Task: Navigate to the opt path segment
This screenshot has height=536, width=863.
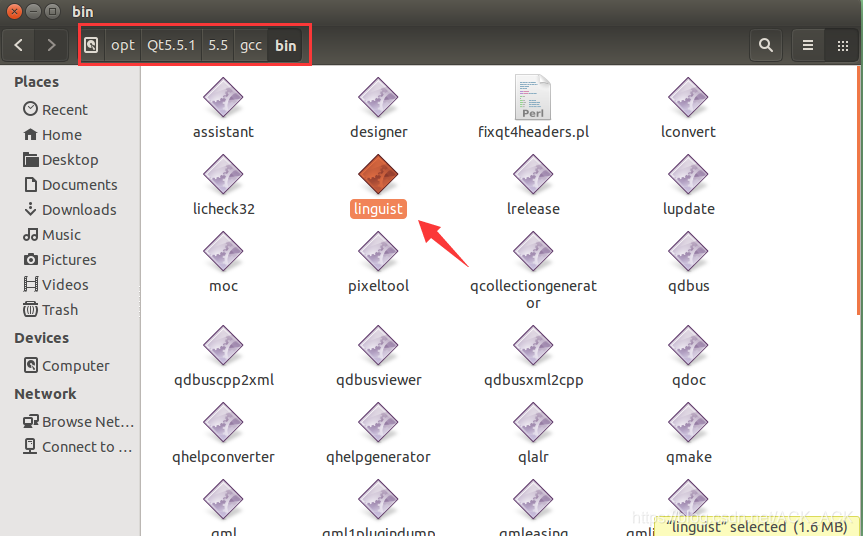Action: (x=123, y=45)
